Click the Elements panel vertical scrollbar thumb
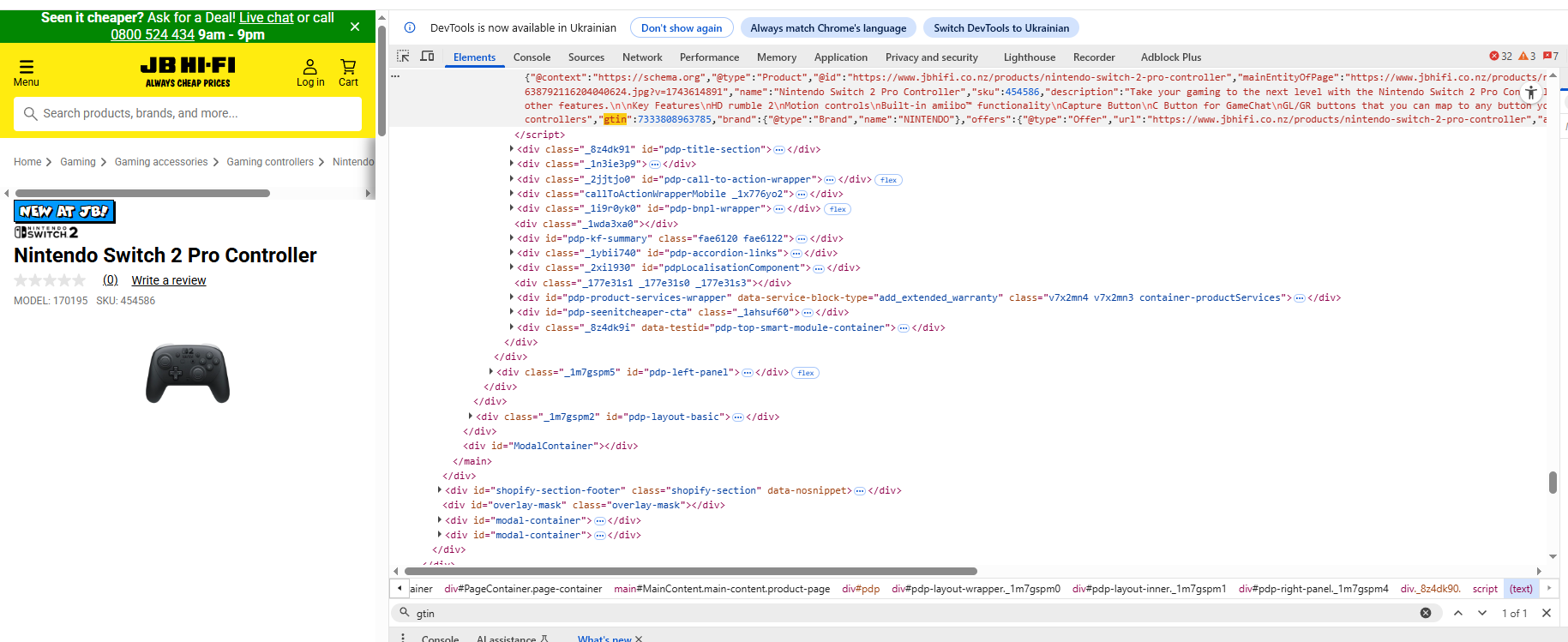 (1553, 482)
